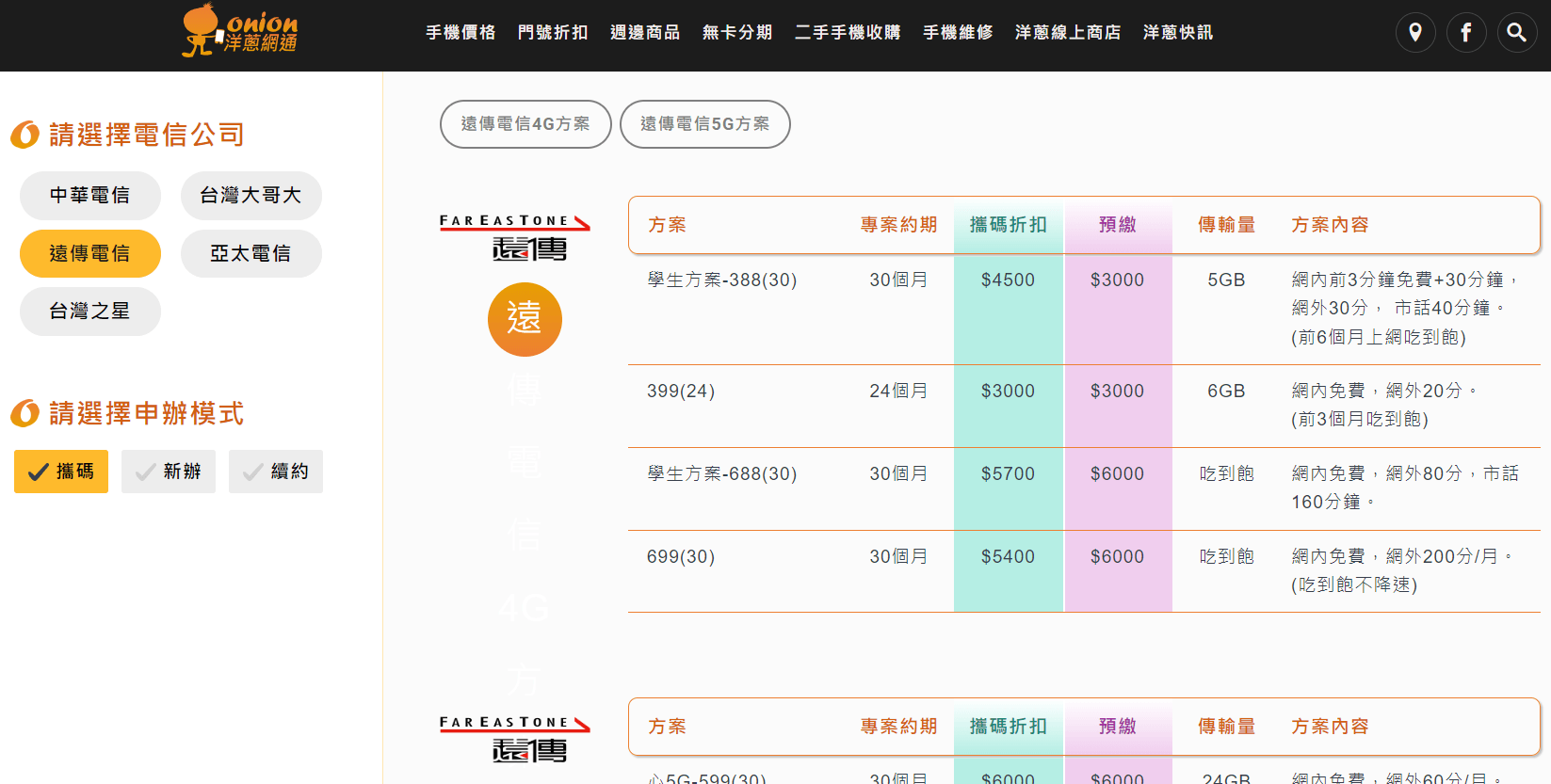The image size is (1551, 784).
Task: Click the 24個月 contract period cell
Action: click(x=899, y=392)
